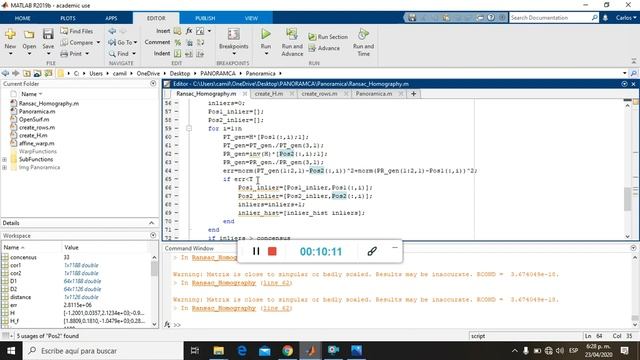The height and width of the screenshot is (360, 640).
Task: Click the comment percent icon
Action: (x=178, y=42)
